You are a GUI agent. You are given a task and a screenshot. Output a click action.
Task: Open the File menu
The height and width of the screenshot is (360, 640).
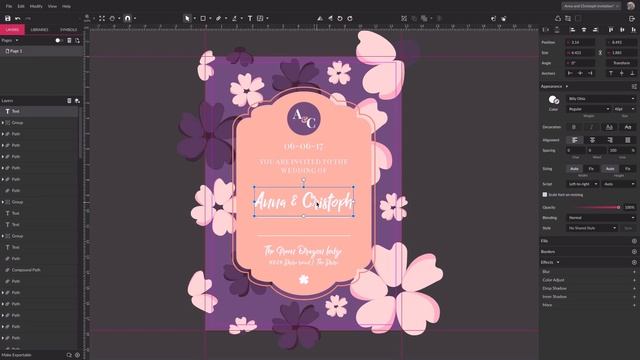coord(9,6)
